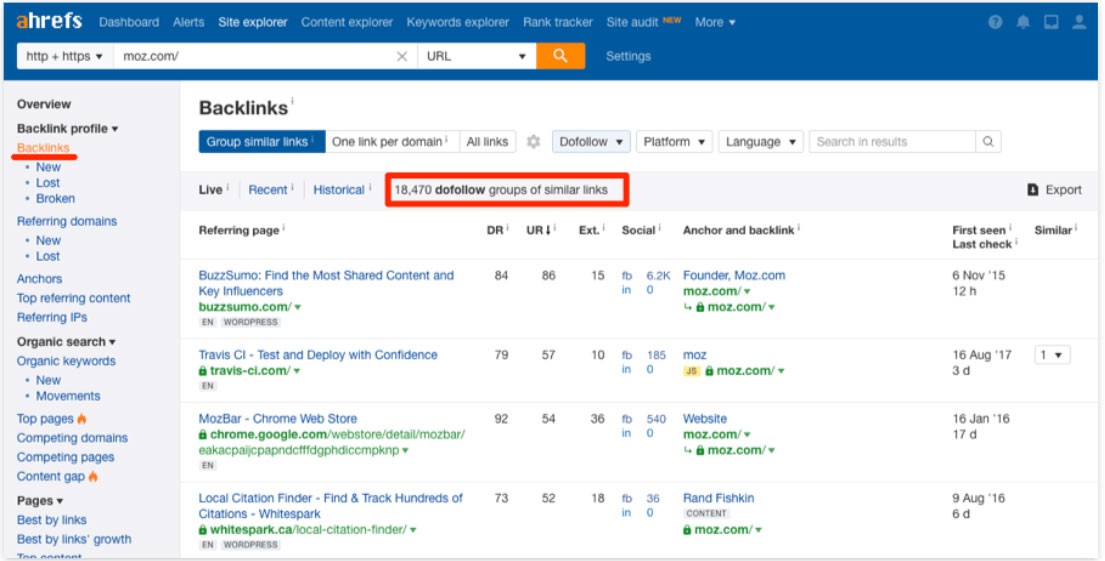The height and width of the screenshot is (561, 1105).
Task: Collapse the Backlink profile sidebar section
Action: pos(68,128)
